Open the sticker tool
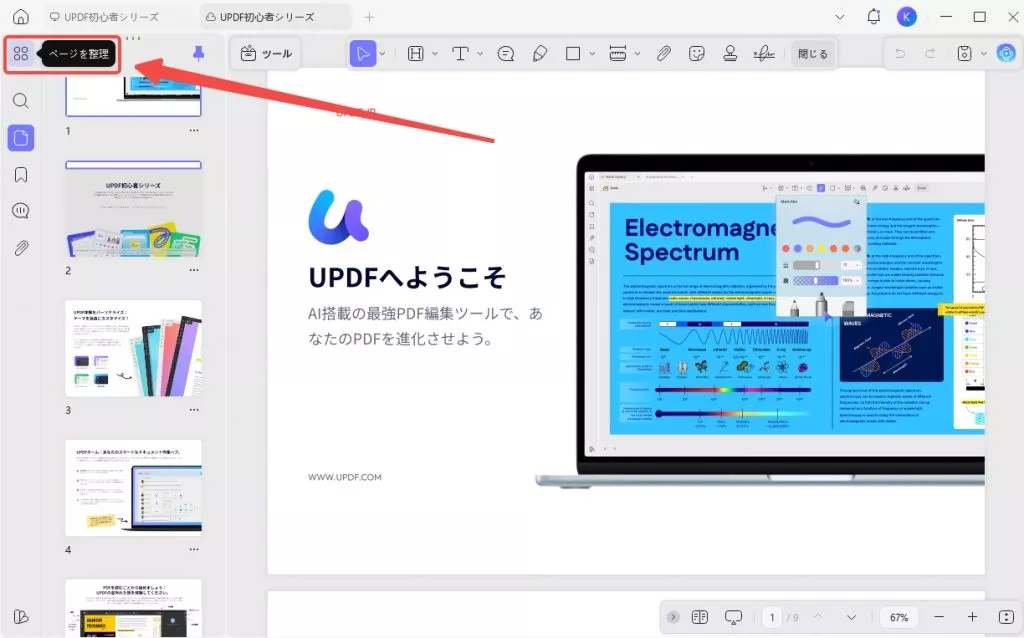This screenshot has width=1024, height=638. [x=697, y=54]
